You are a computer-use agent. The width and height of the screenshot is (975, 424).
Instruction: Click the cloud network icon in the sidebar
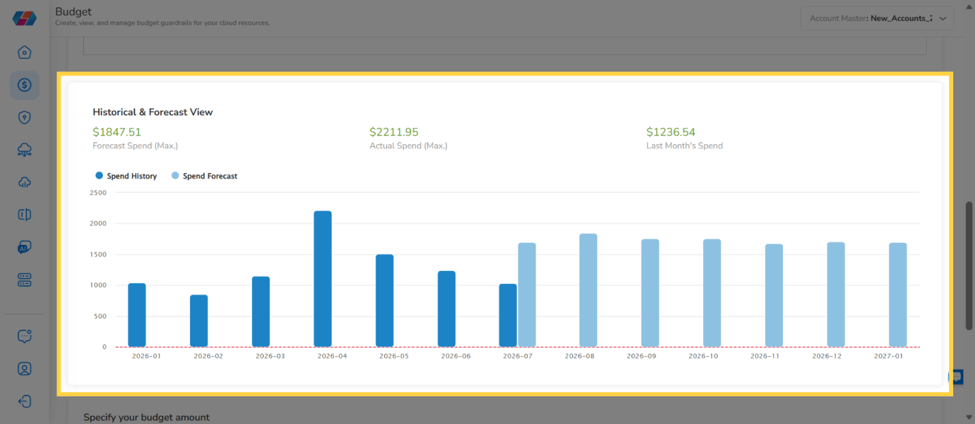24,150
